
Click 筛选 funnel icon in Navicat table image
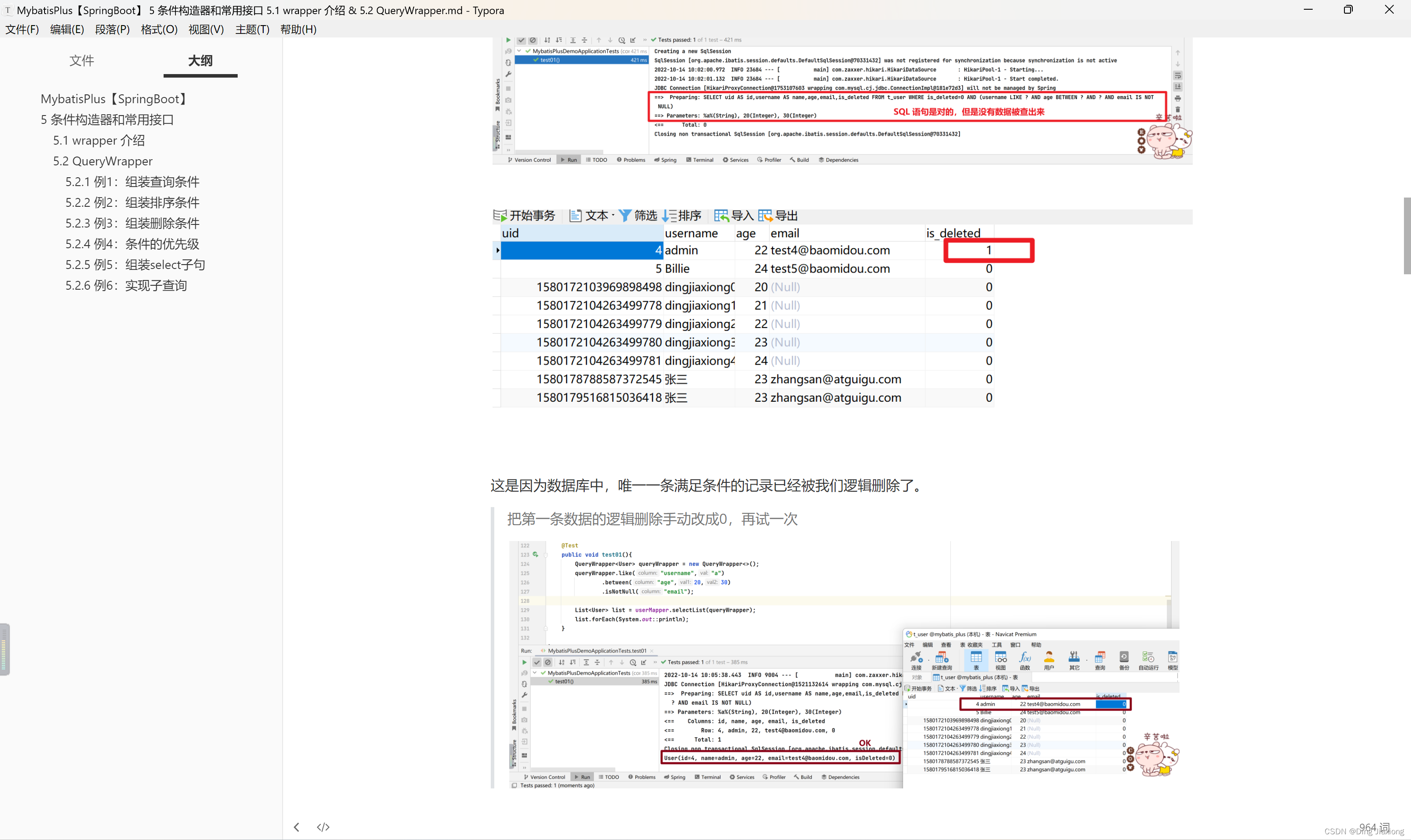coord(625,216)
